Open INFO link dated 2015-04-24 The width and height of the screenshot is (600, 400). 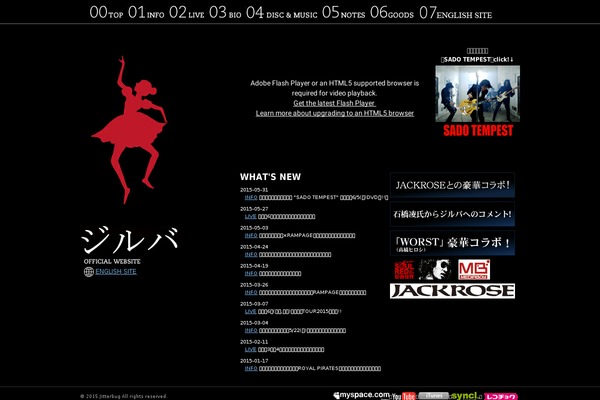pyautogui.click(x=251, y=254)
